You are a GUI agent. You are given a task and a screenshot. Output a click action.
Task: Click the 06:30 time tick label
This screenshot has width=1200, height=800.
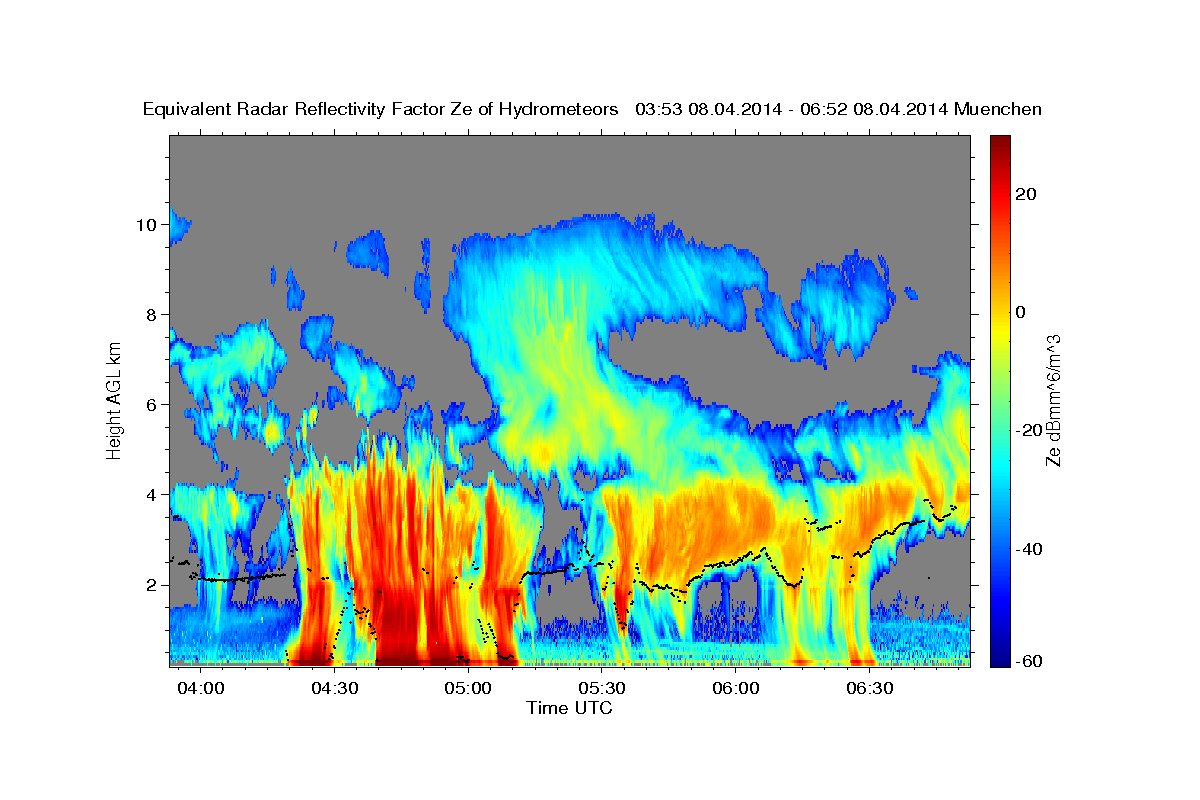[869, 688]
